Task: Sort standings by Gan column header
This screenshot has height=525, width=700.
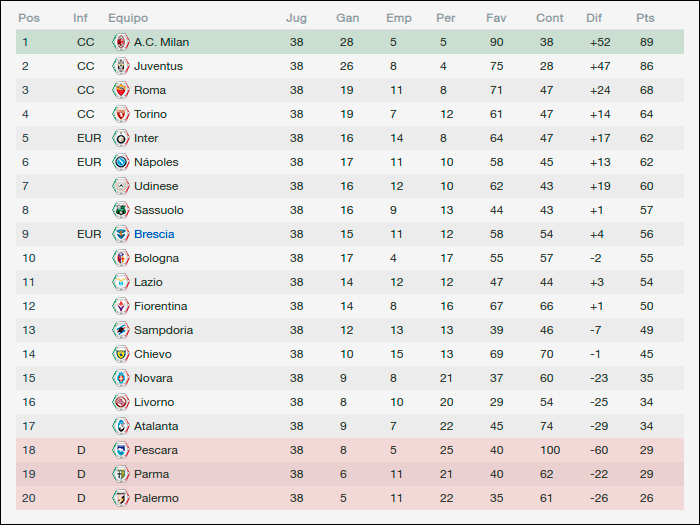Action: pyautogui.click(x=347, y=18)
